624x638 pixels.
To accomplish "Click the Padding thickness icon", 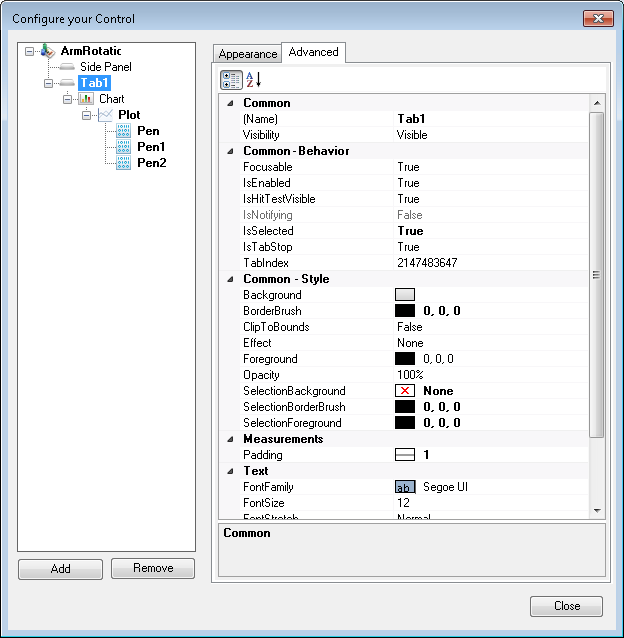I will tap(405, 455).
